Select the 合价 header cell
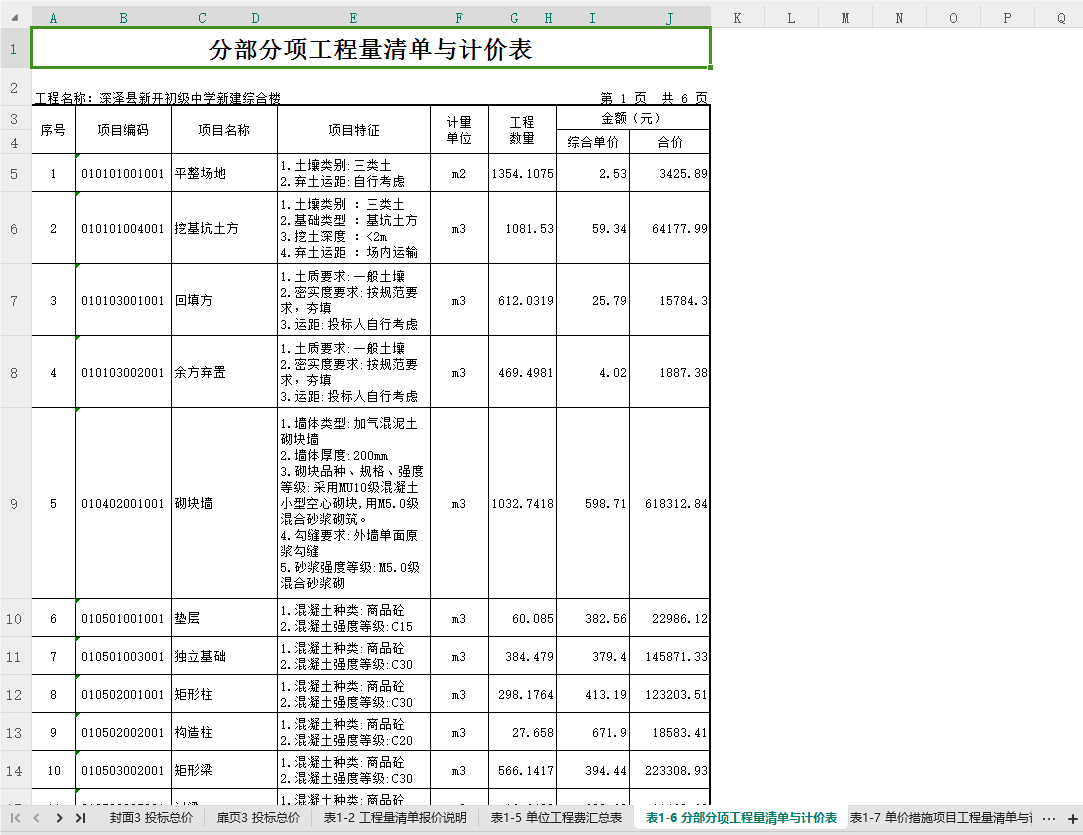This screenshot has height=835, width=1083. 669,142
